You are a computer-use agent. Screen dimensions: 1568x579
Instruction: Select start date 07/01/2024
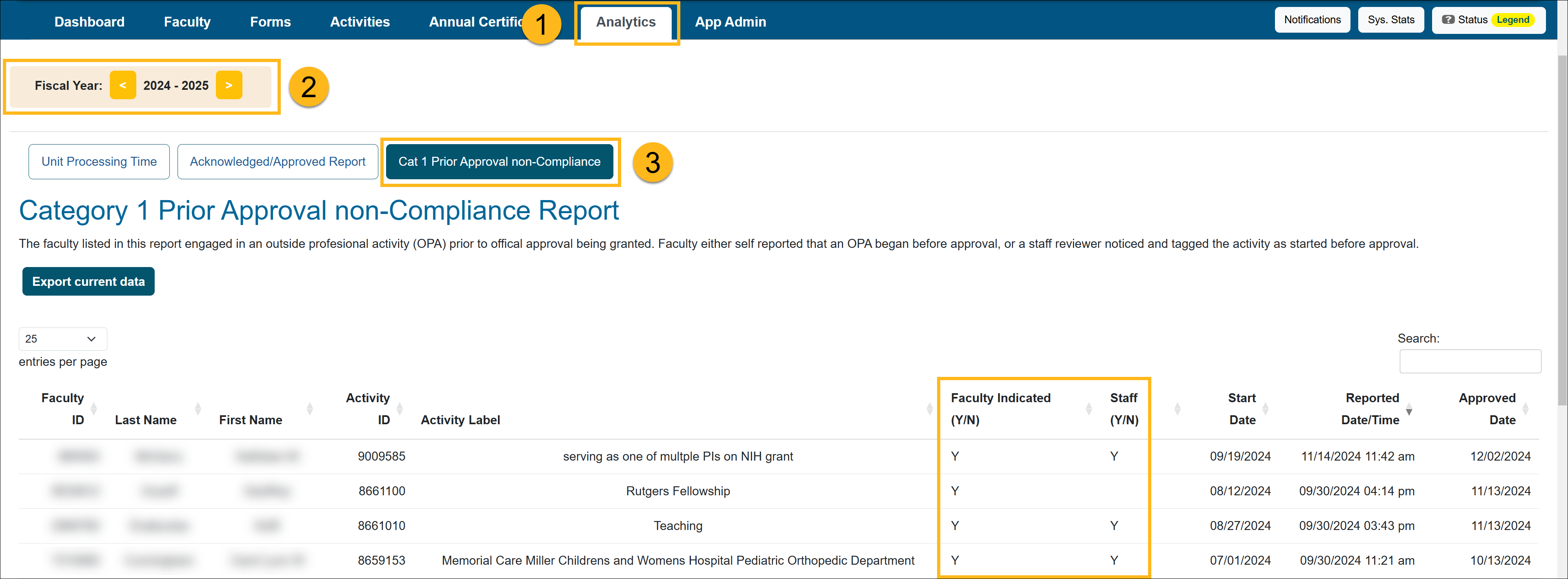click(x=1240, y=560)
